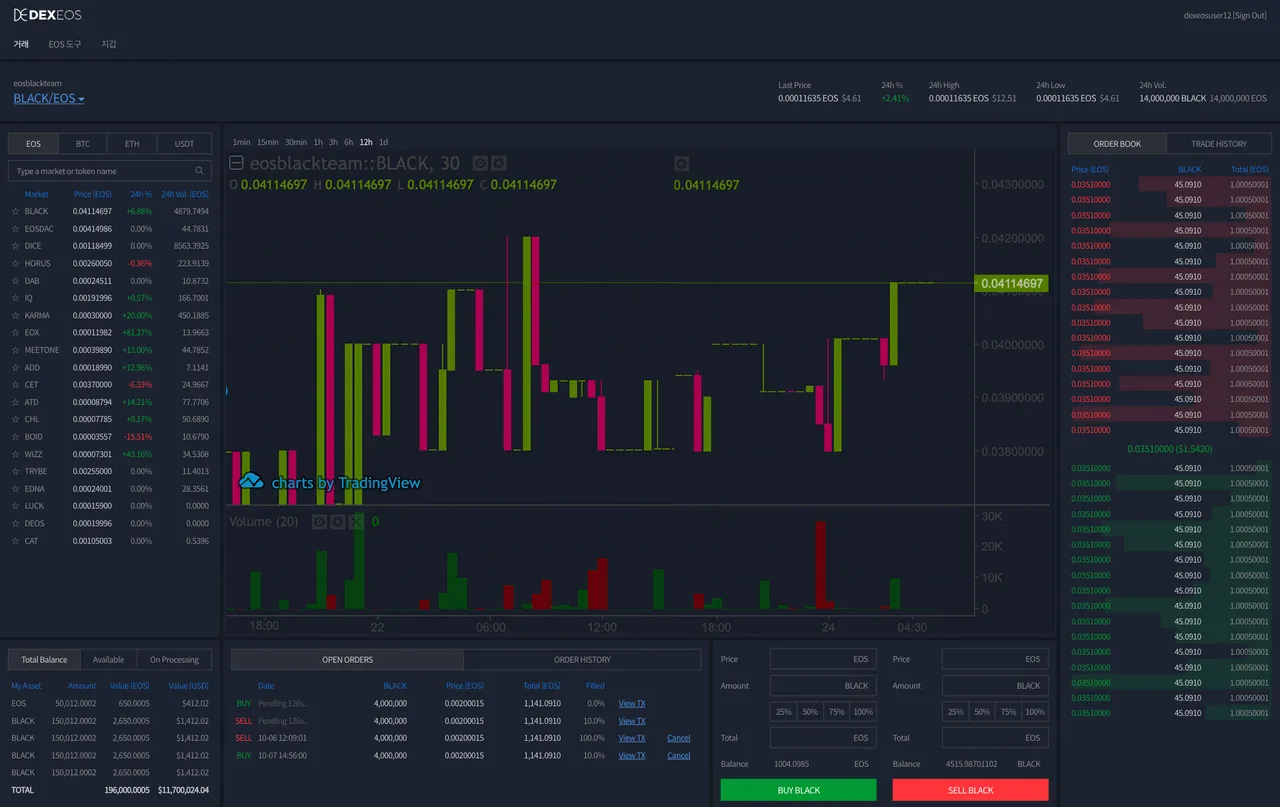Viewport: 1280px width, 807px height.
Task: Open the TradingView cloud logo link
Action: pyautogui.click(x=250, y=482)
